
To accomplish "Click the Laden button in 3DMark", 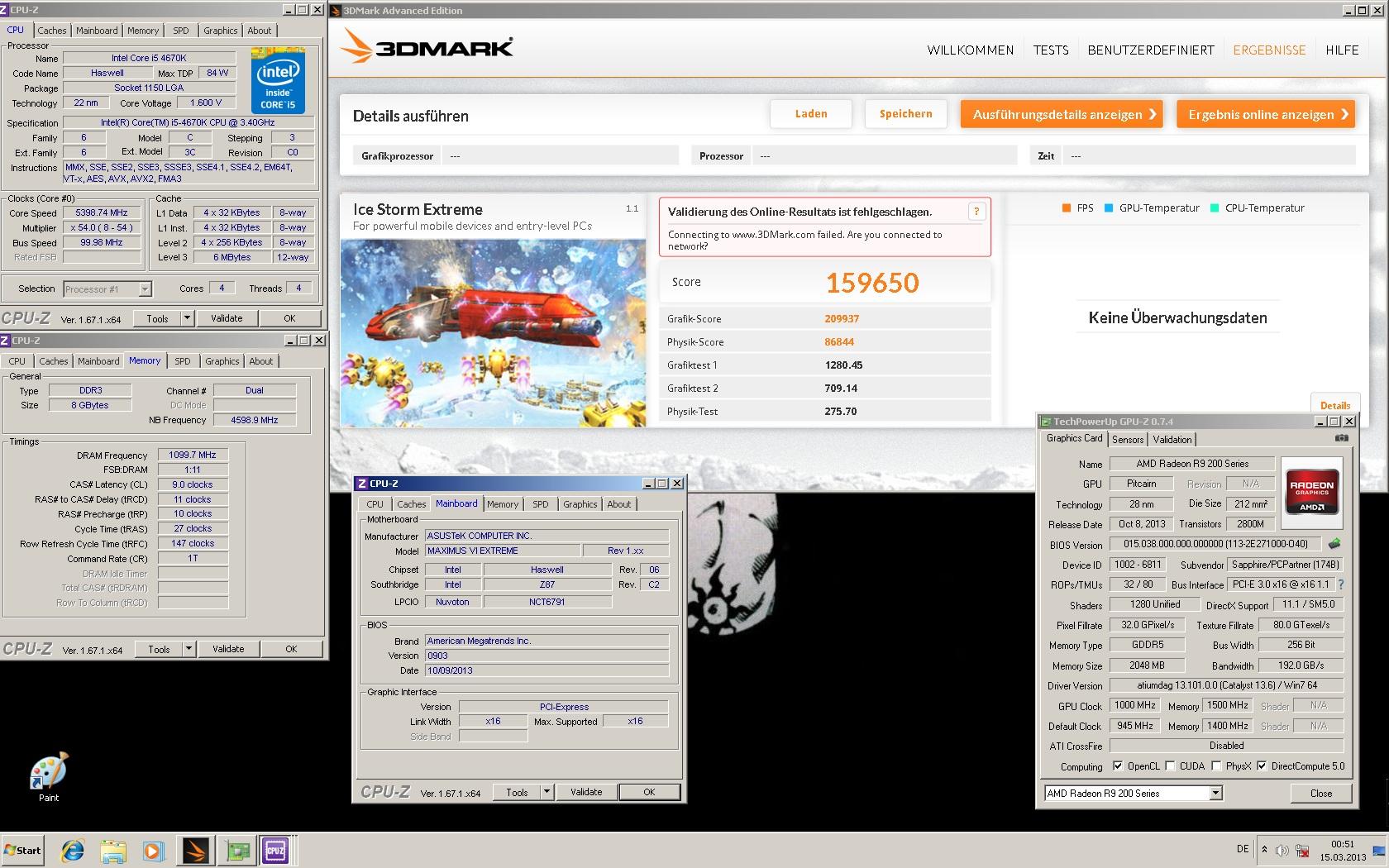I will pos(811,114).
